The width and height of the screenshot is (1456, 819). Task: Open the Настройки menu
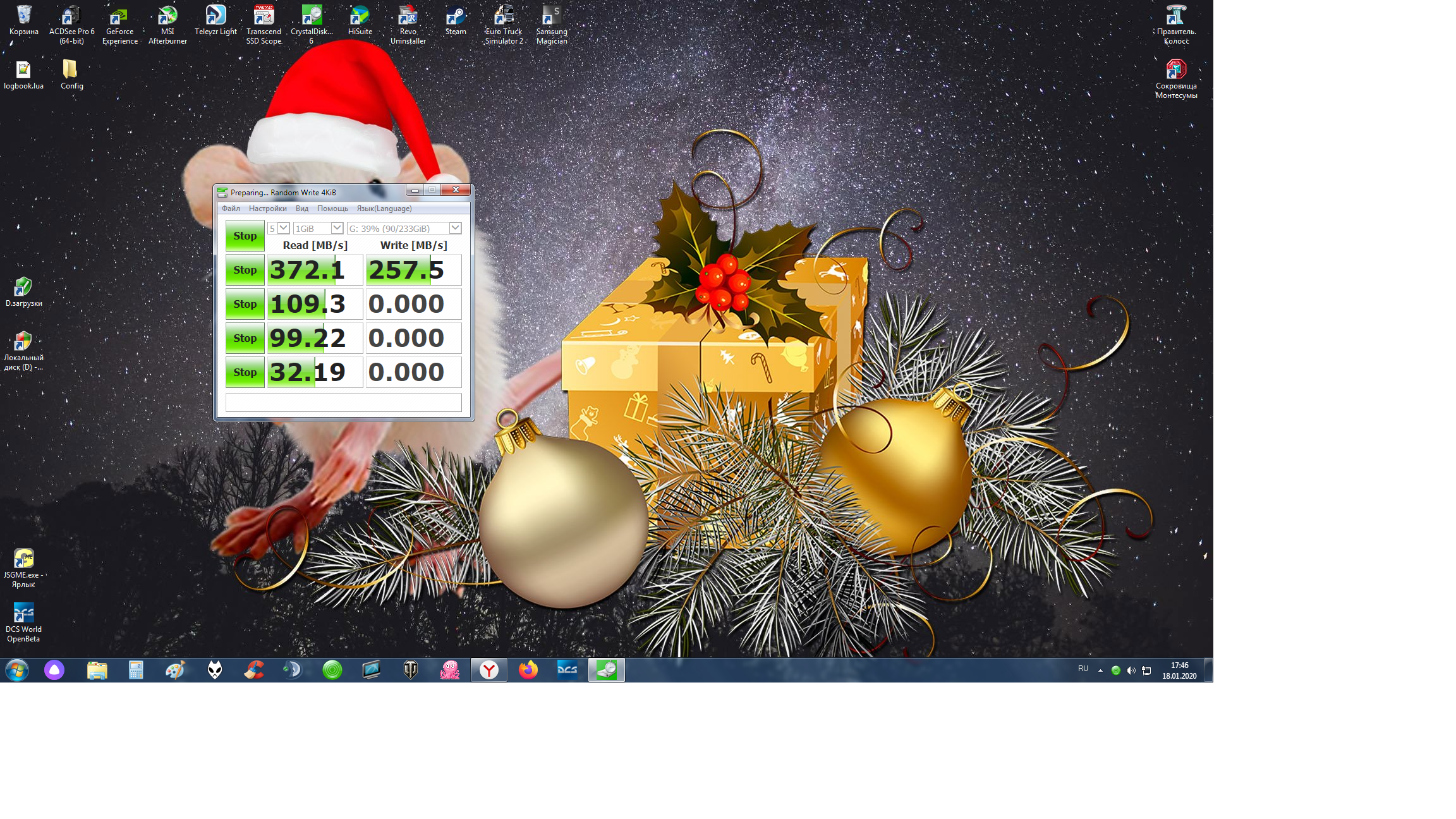coord(267,209)
